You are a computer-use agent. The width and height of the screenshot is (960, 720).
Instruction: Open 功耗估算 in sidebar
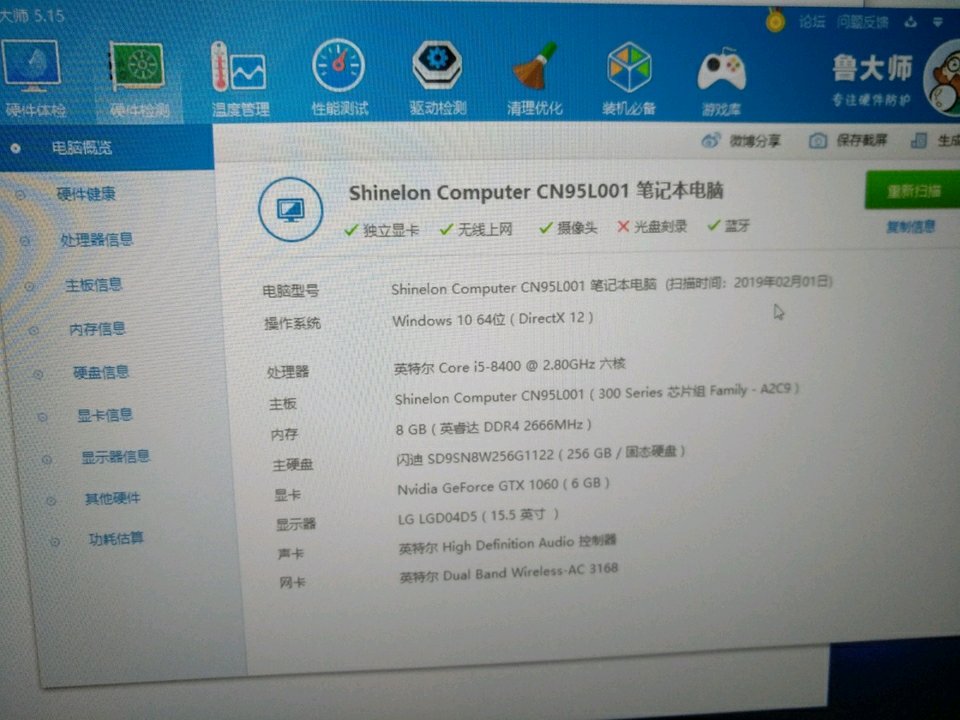116,539
